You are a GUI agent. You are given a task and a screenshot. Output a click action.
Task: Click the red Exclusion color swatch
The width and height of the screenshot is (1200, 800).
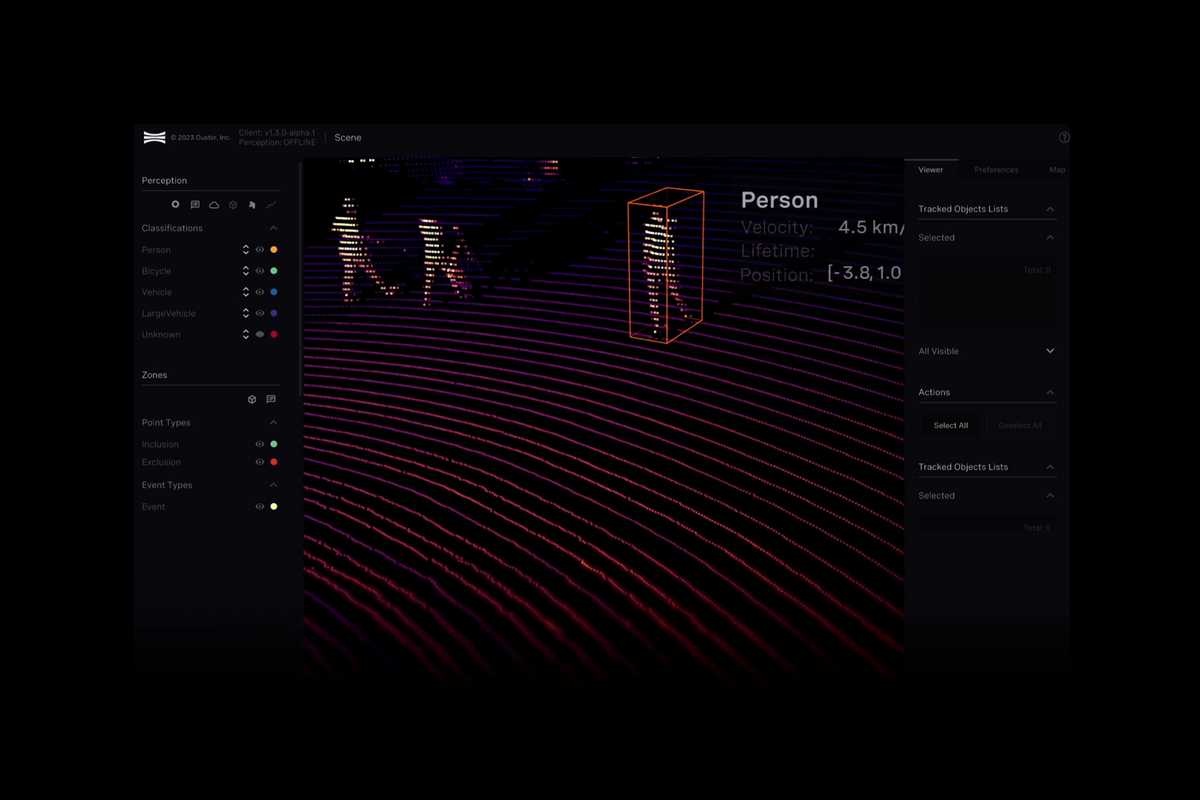pos(274,462)
